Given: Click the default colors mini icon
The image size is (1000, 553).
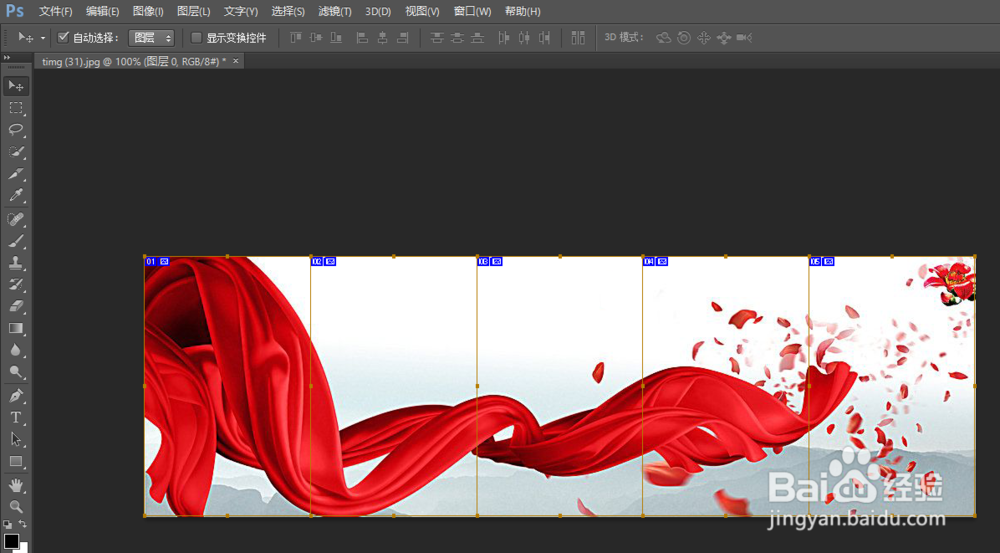Looking at the screenshot, I should (x=7, y=524).
